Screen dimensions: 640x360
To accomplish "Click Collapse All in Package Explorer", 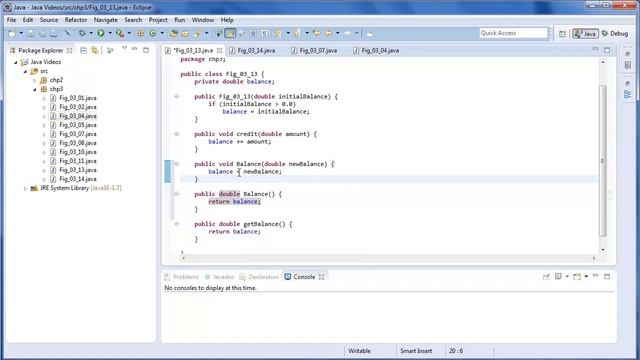I will click(x=83, y=50).
